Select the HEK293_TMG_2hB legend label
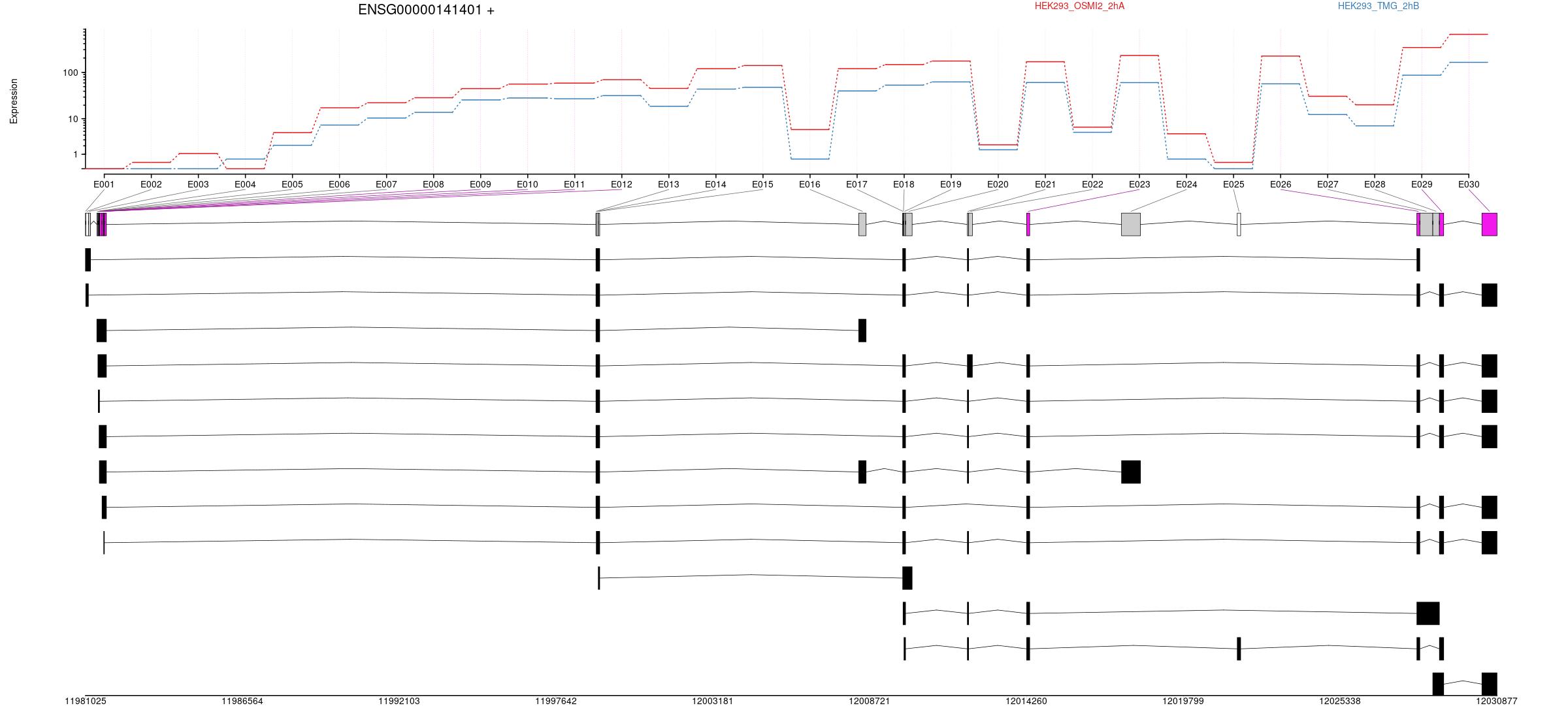Viewport: 1568px width, 712px height. click(x=1379, y=6)
